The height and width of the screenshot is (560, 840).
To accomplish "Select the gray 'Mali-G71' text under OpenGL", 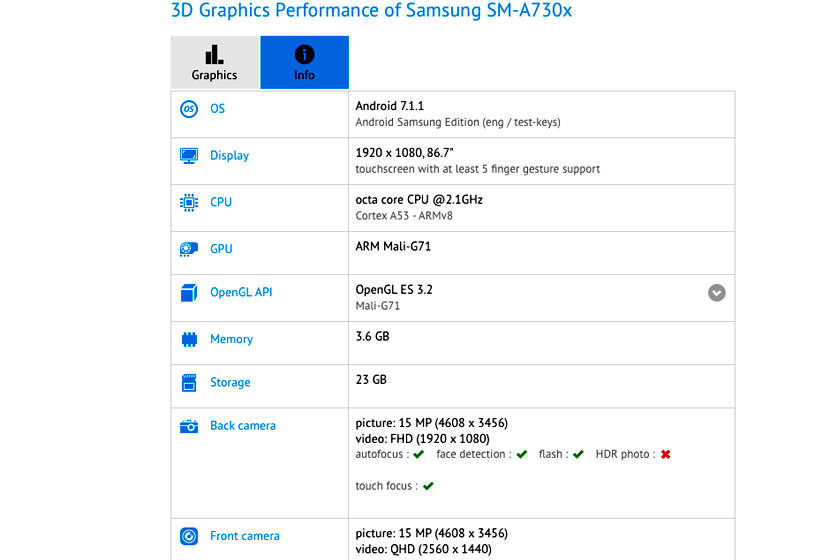I will [378, 306].
